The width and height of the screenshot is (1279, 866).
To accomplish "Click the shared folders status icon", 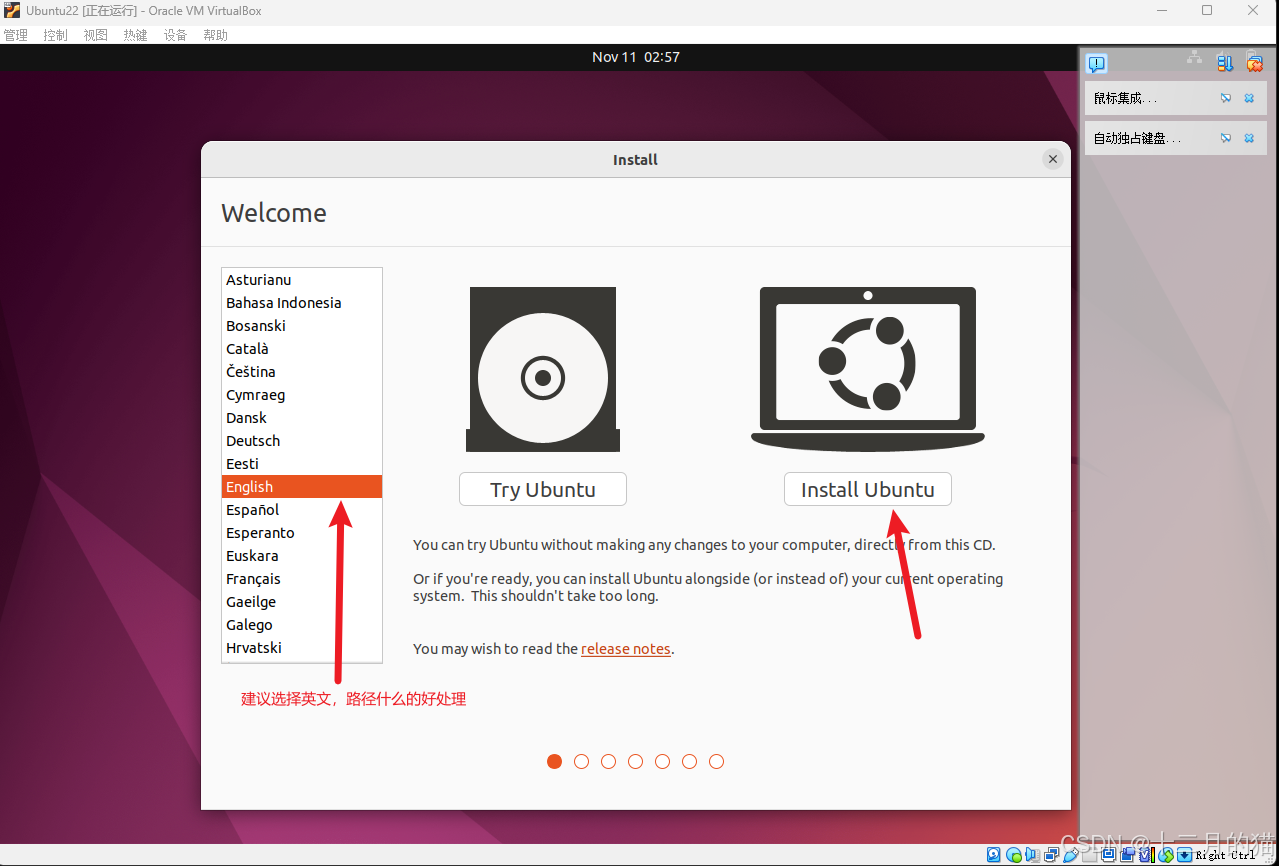I will click(x=1090, y=855).
